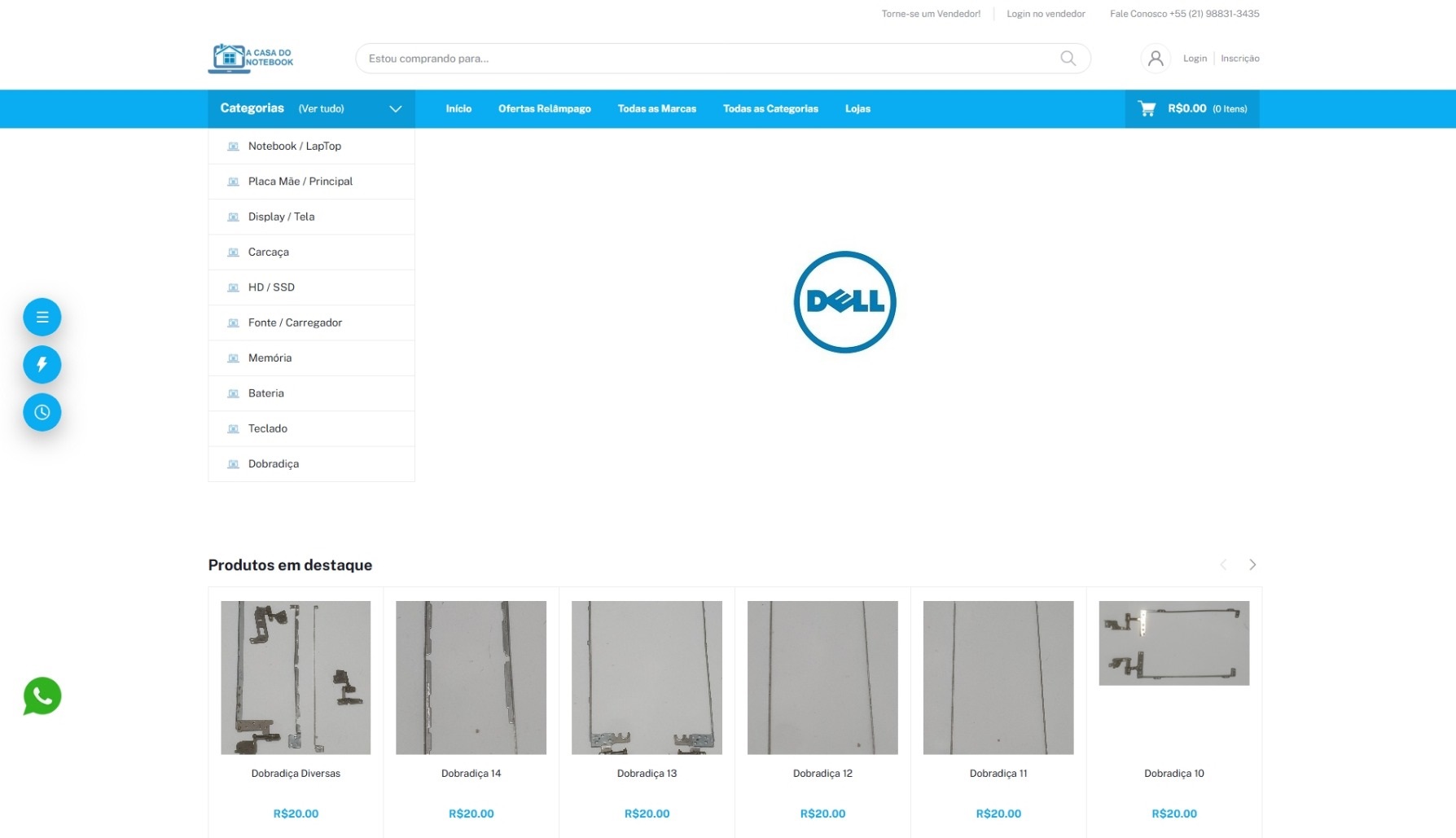Viewport: 1456px width, 838px height.
Task: Click the Dobradiça 10 title
Action: coord(1174,774)
